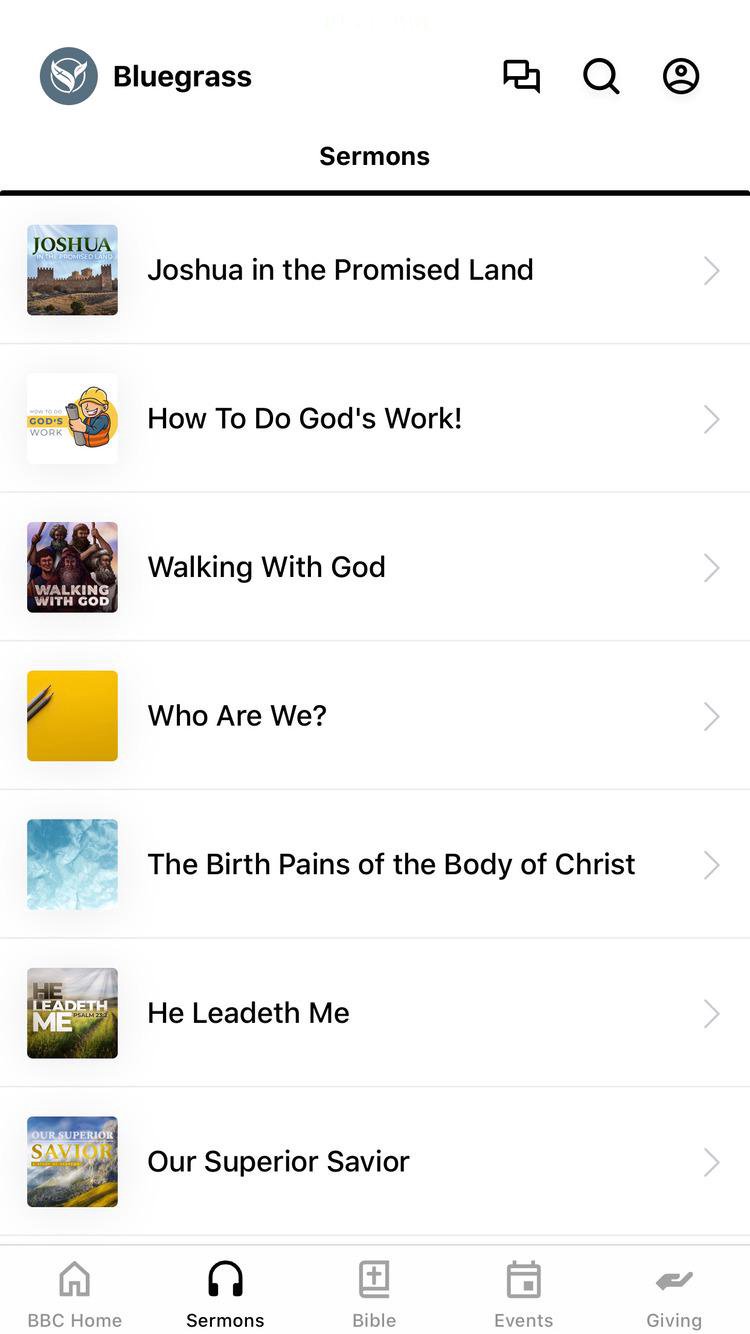Go to BBC Home tab
The height and width of the screenshot is (1334, 750).
(x=75, y=1294)
